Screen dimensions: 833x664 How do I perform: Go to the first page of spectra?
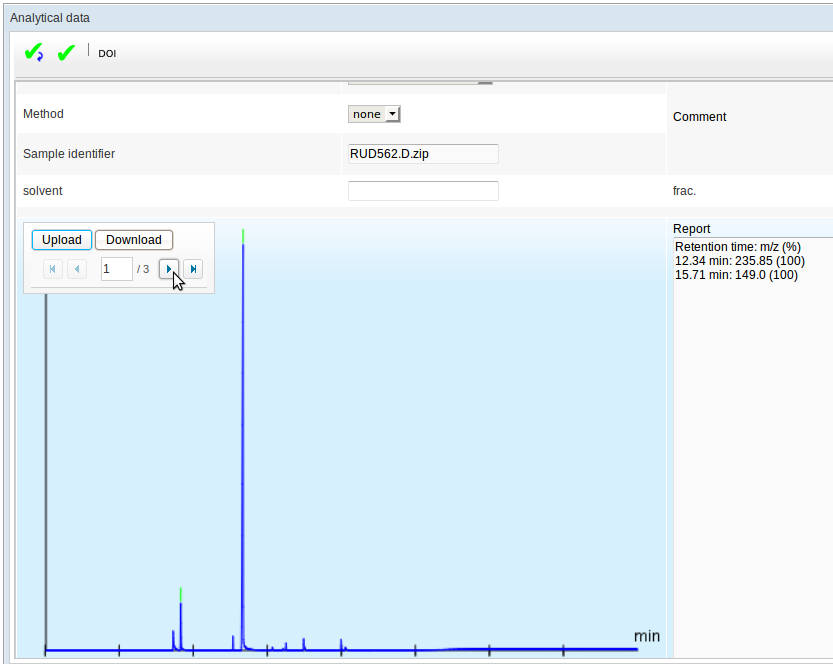[52, 269]
